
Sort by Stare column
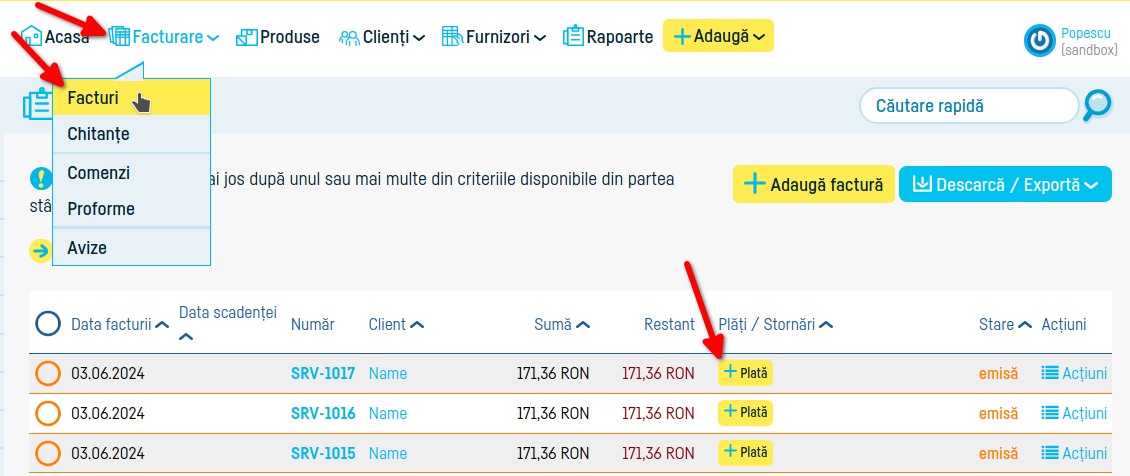tap(1006, 325)
